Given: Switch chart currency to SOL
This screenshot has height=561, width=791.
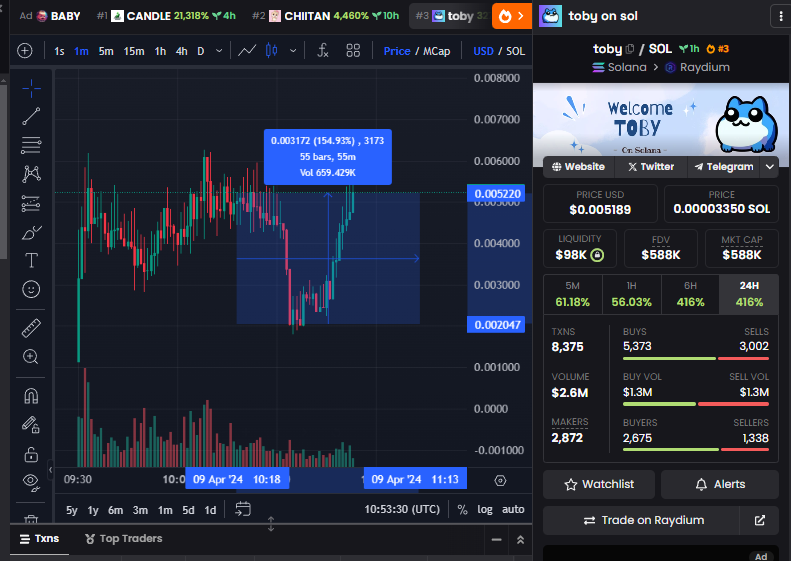Looking at the screenshot, I should tap(515, 51).
